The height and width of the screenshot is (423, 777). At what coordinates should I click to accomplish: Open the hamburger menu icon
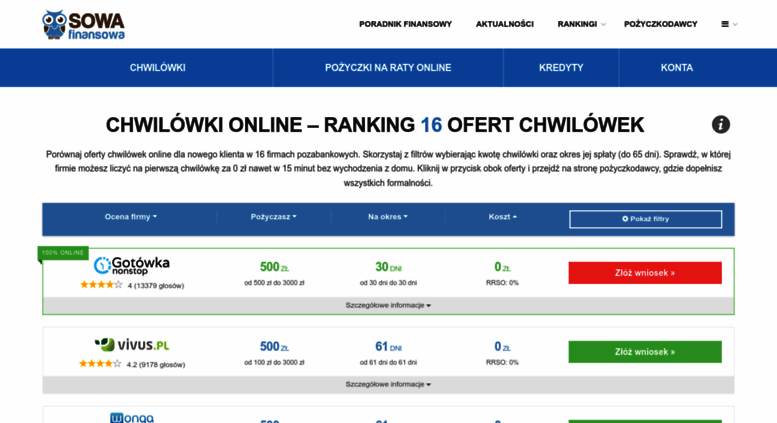click(725, 24)
